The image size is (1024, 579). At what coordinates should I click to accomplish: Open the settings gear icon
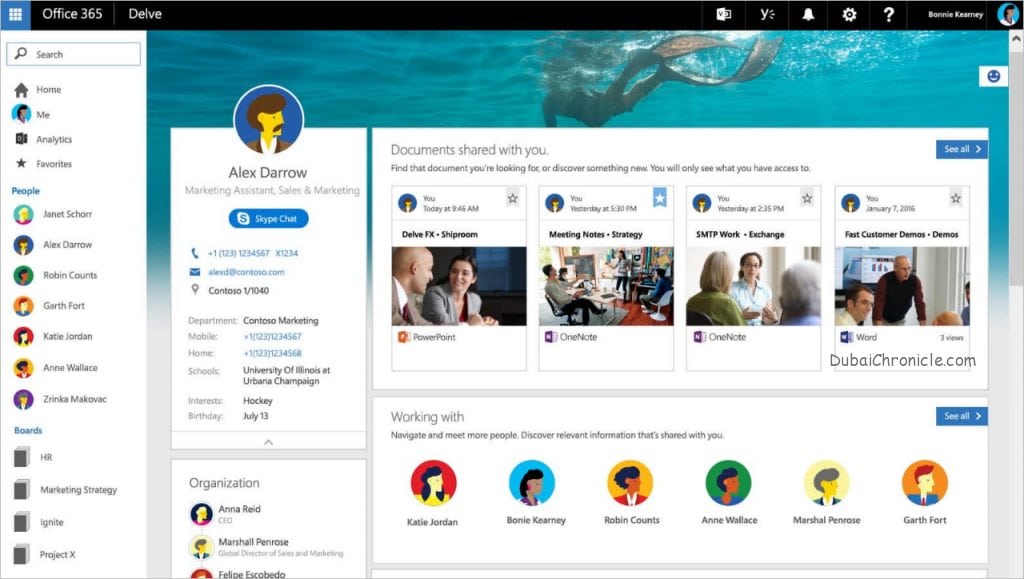[x=849, y=14]
